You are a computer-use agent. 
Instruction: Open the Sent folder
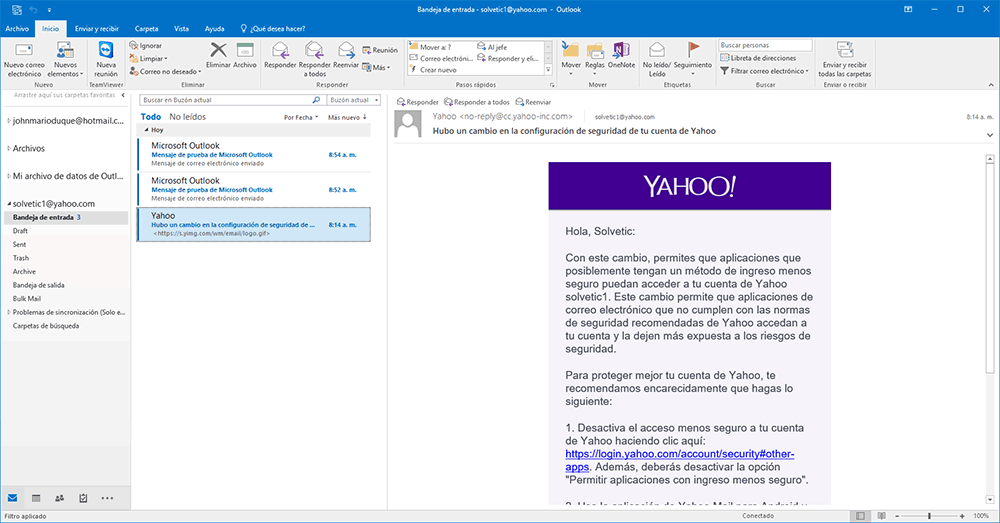tap(20, 244)
